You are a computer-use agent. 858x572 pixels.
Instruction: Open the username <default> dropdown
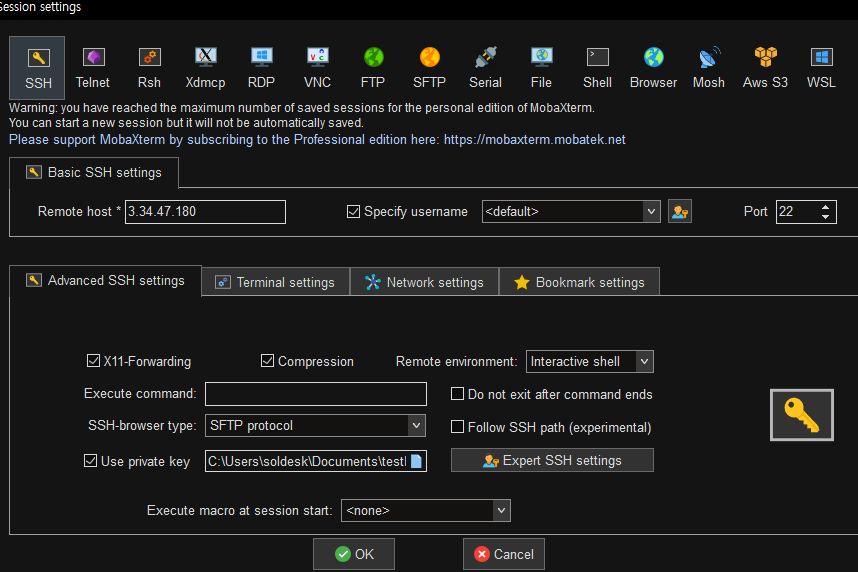click(651, 212)
